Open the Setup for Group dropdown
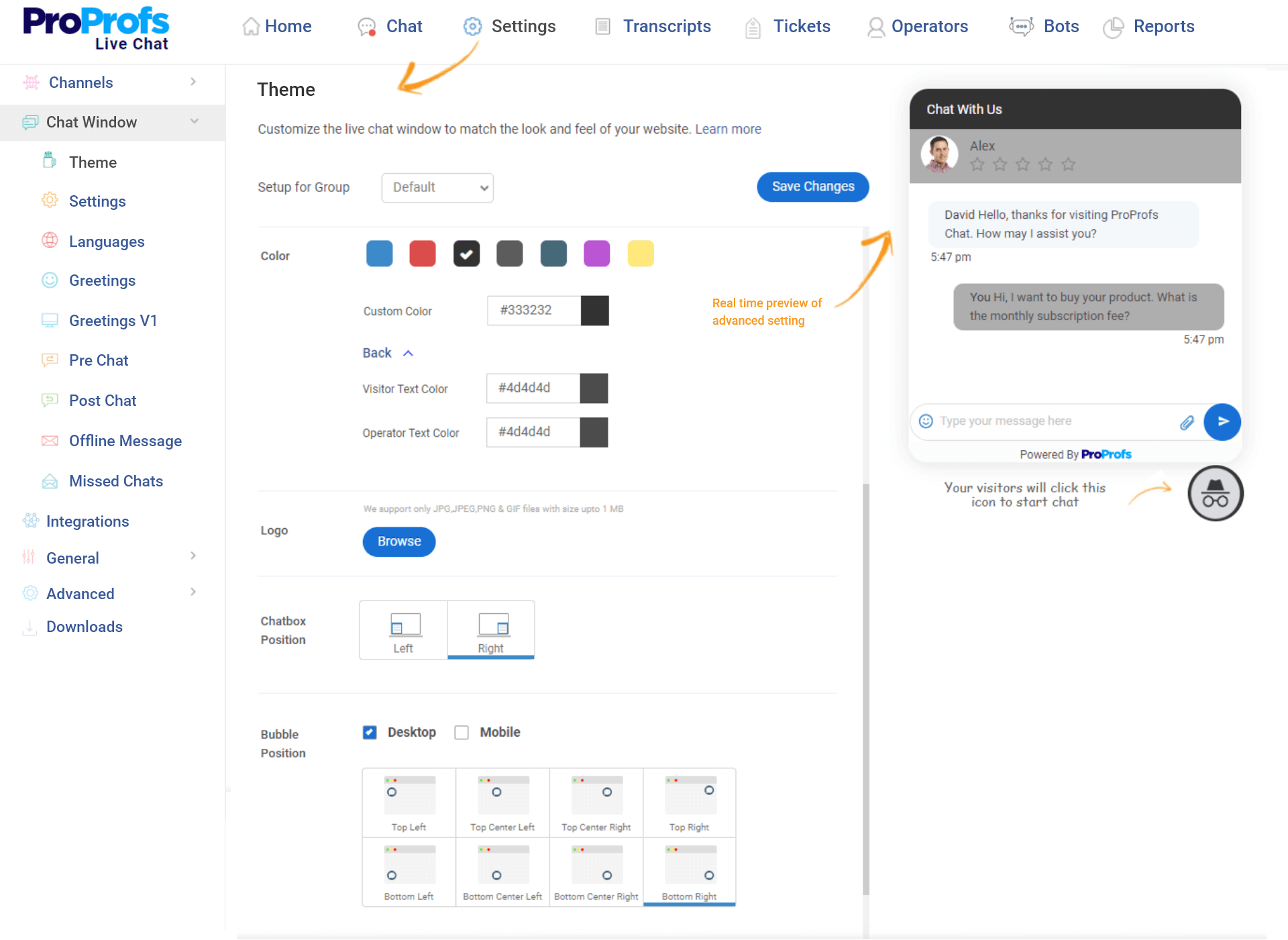This screenshot has height=940, width=1288. [x=436, y=187]
